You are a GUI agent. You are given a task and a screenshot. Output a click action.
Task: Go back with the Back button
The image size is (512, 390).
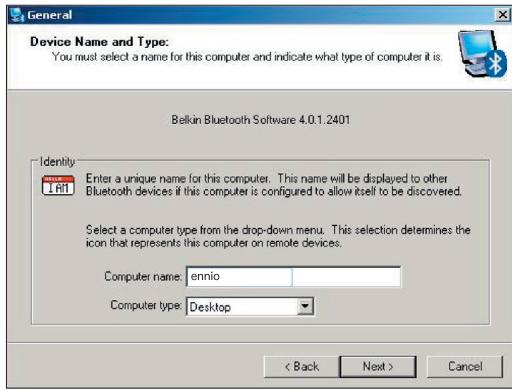click(302, 367)
